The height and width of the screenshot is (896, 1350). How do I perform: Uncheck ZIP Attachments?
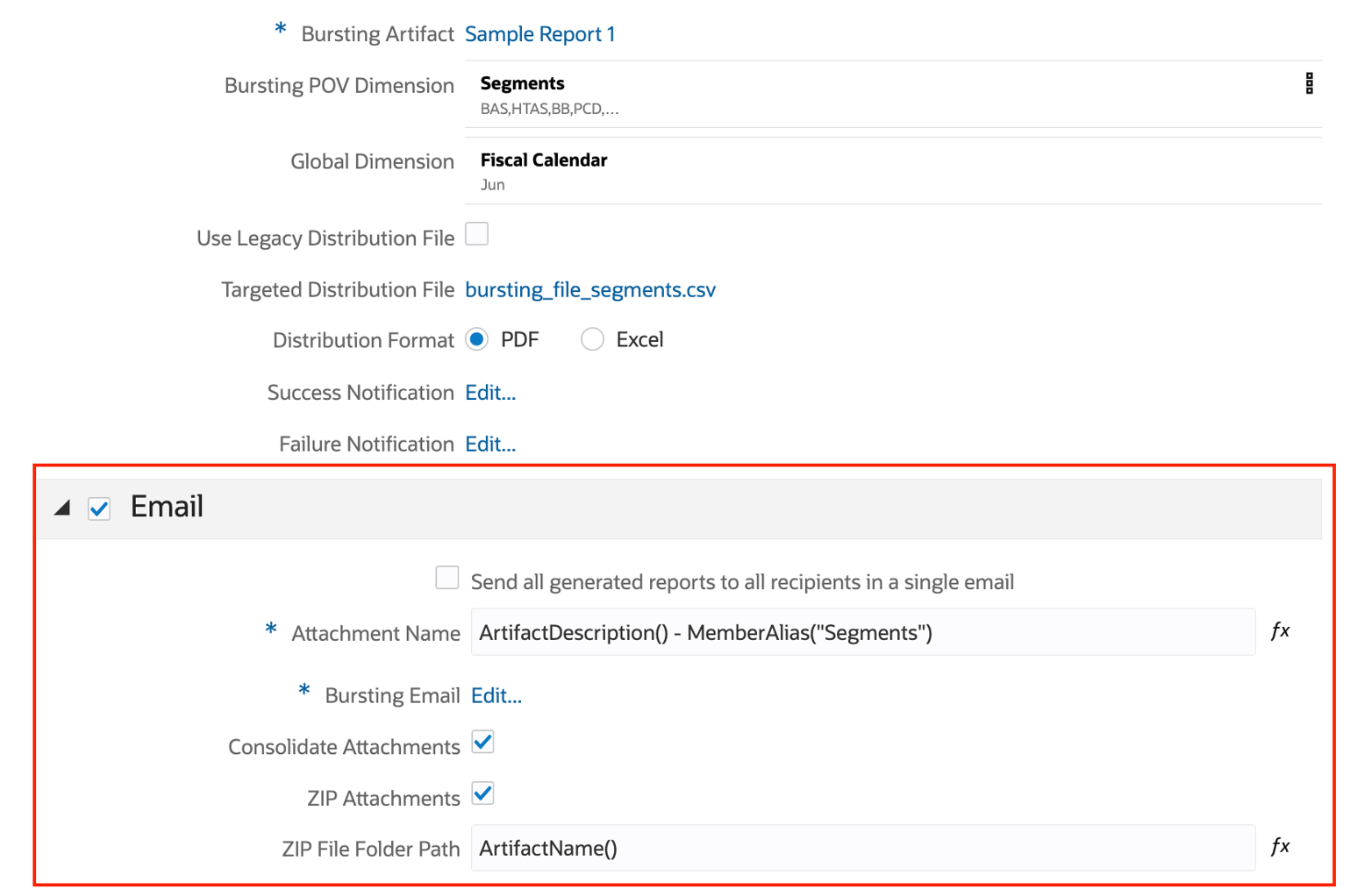pos(483,794)
